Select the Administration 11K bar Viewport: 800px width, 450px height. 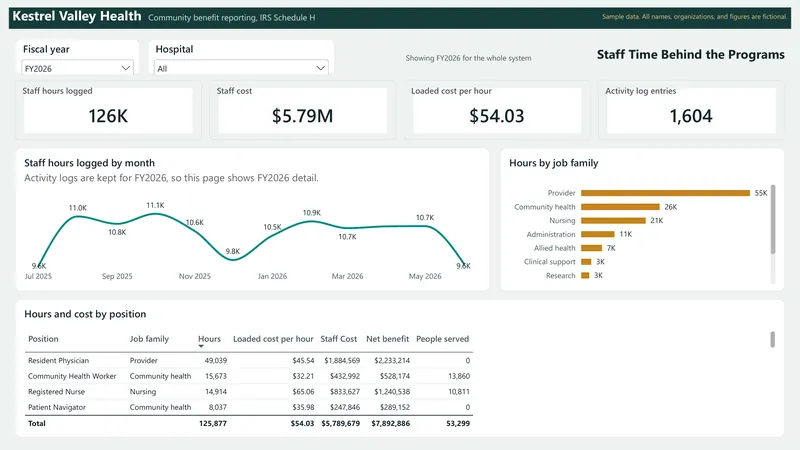598,234
